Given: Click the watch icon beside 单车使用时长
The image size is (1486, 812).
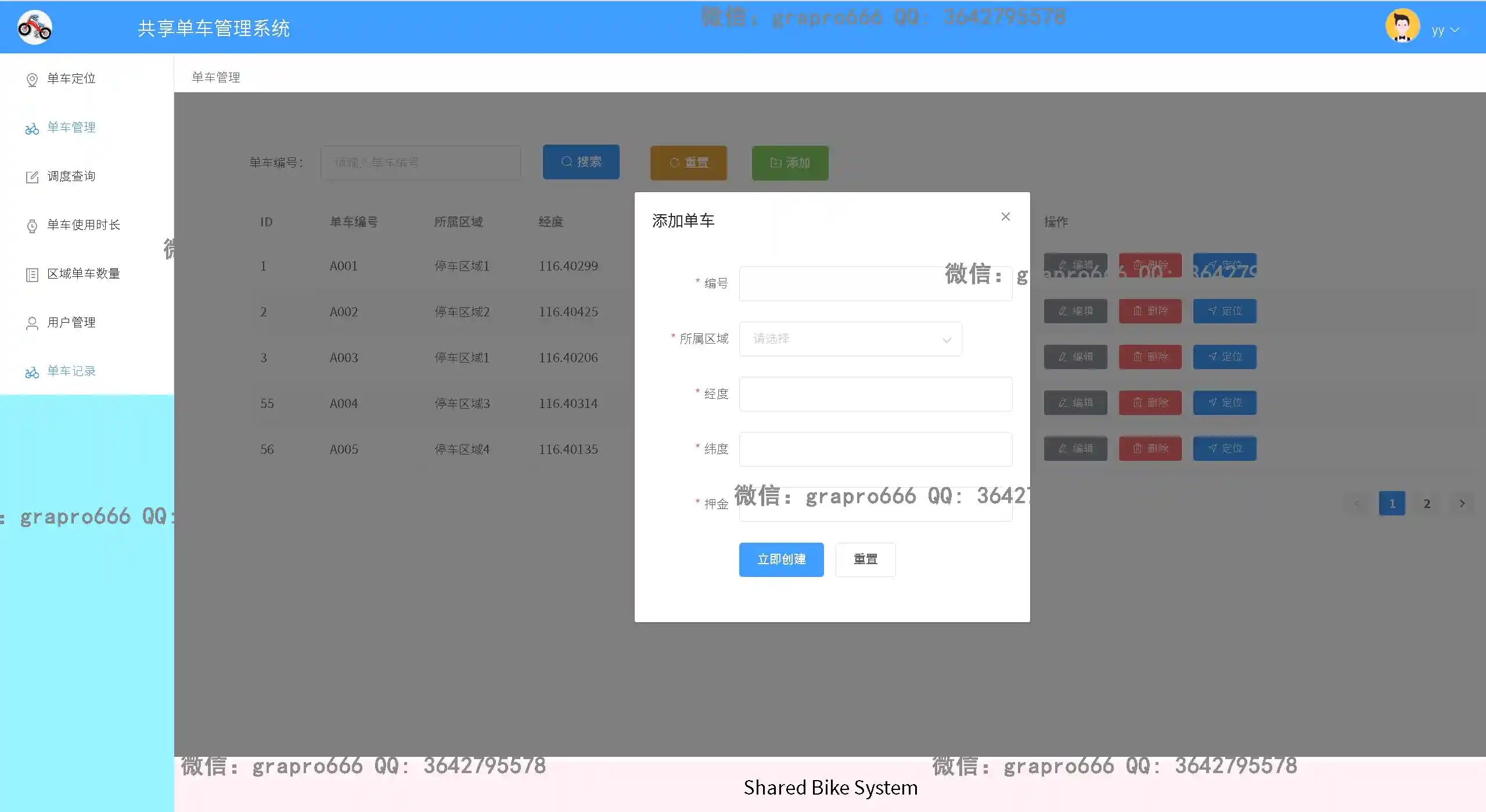Looking at the screenshot, I should point(32,226).
